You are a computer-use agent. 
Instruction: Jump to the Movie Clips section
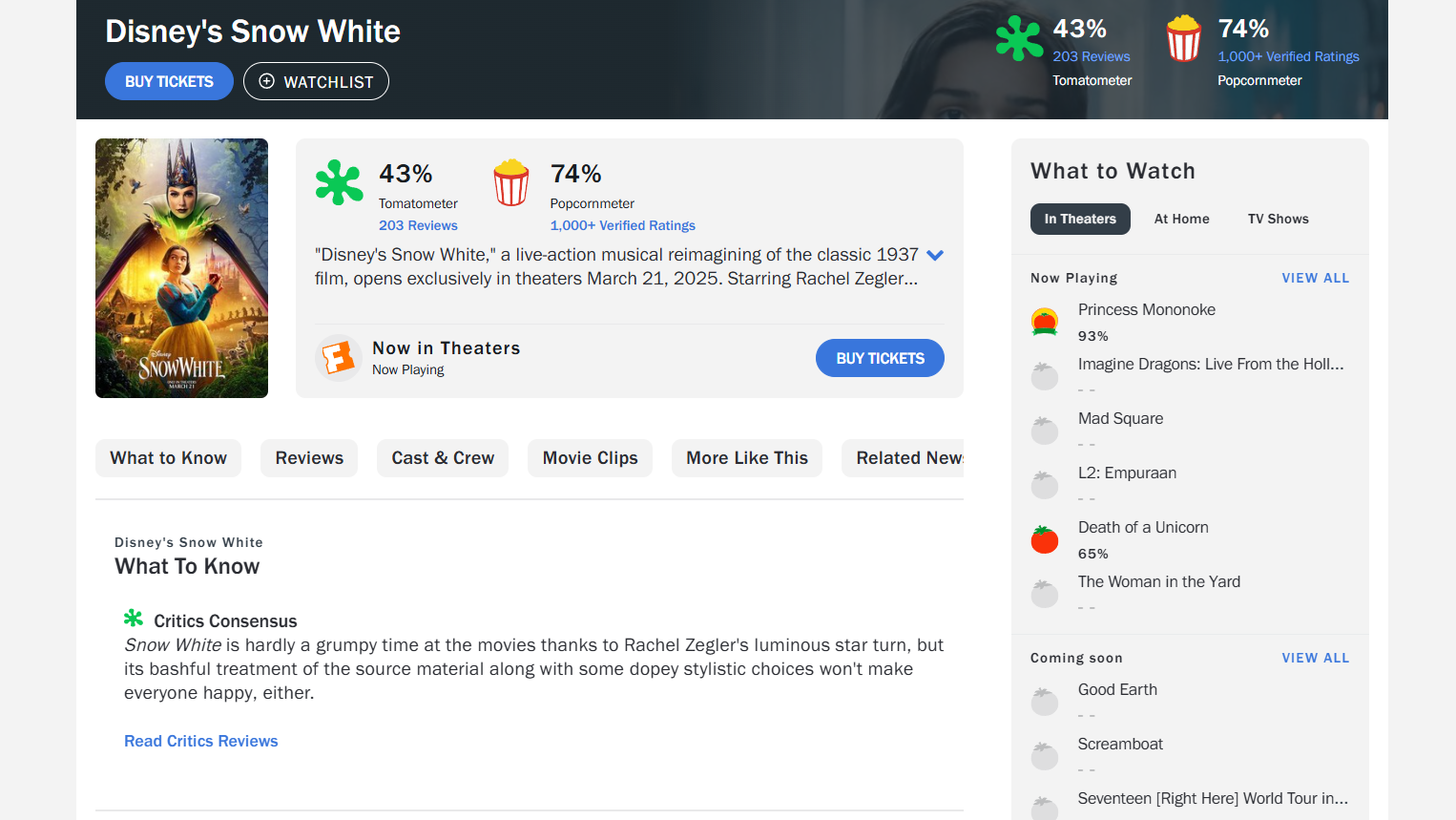590,458
